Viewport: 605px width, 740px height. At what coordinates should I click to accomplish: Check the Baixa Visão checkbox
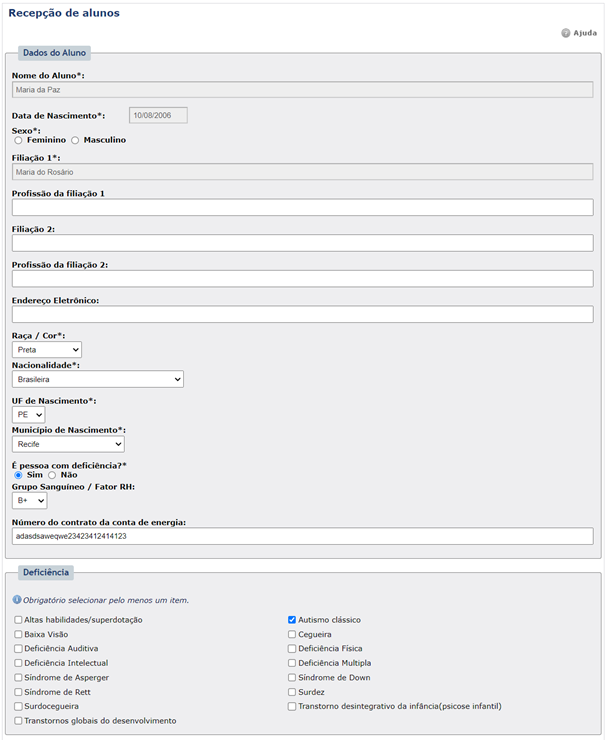[18, 634]
